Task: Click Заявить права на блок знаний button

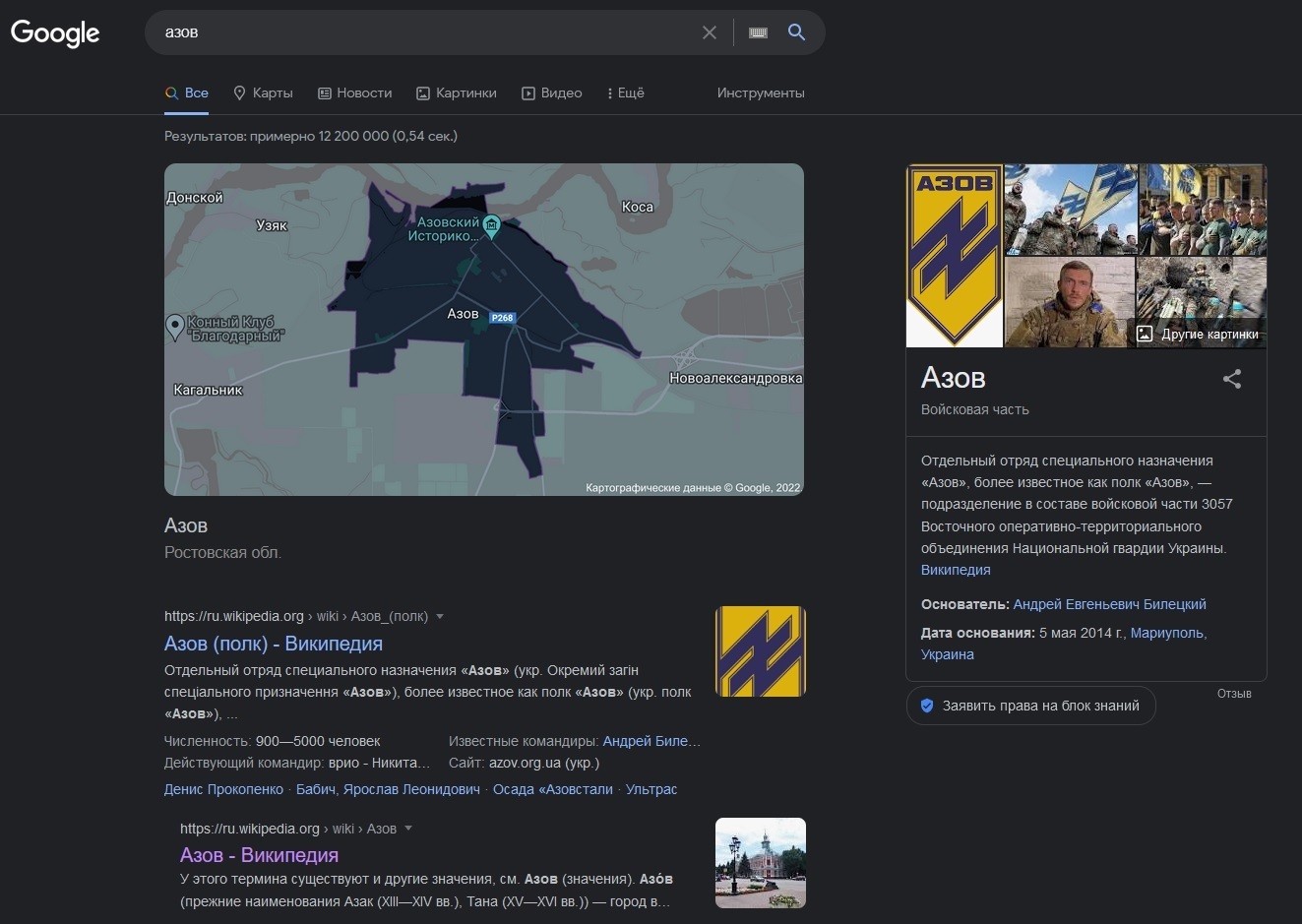Action: coord(1029,706)
